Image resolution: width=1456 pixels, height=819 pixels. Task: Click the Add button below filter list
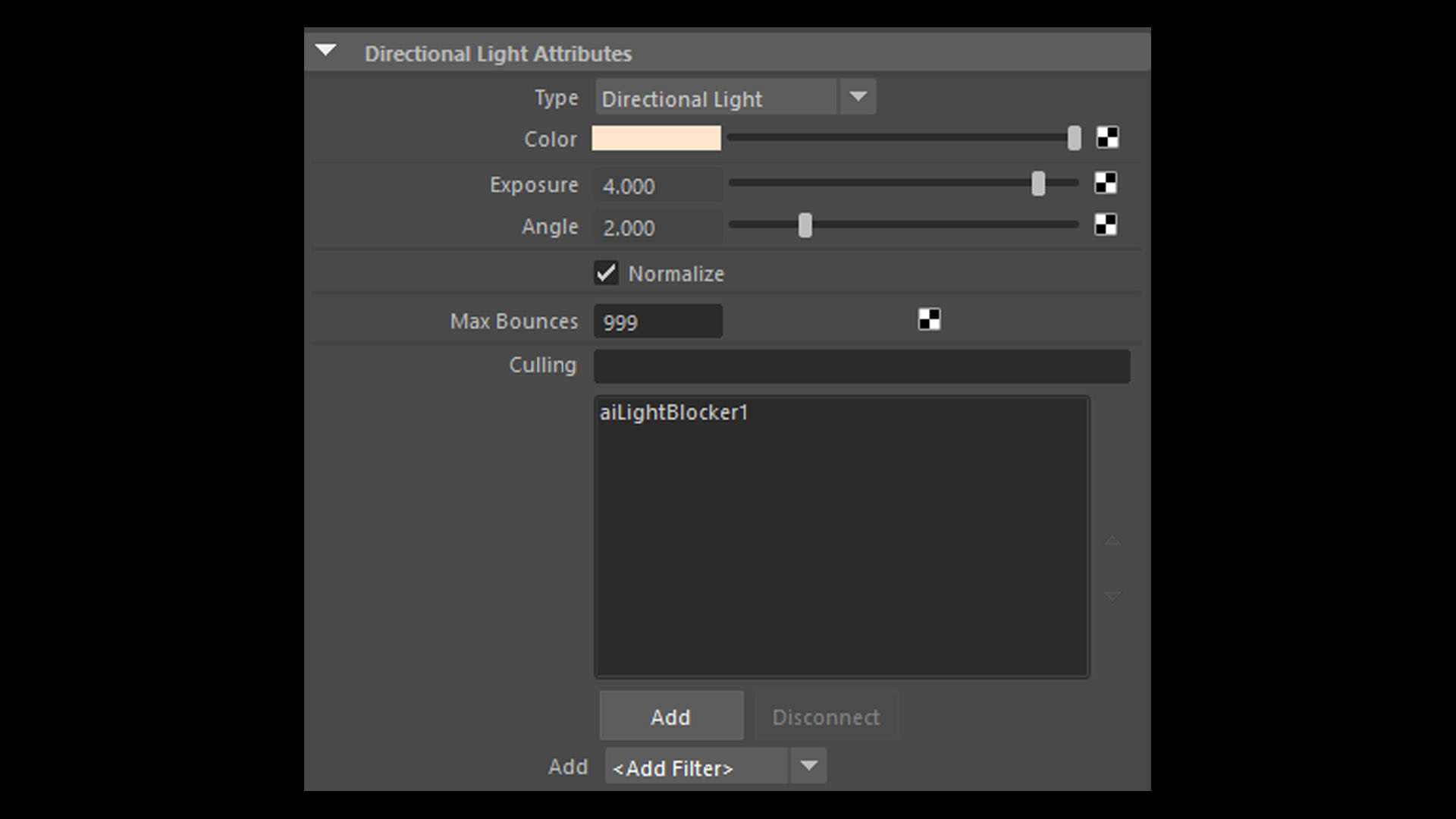[671, 716]
